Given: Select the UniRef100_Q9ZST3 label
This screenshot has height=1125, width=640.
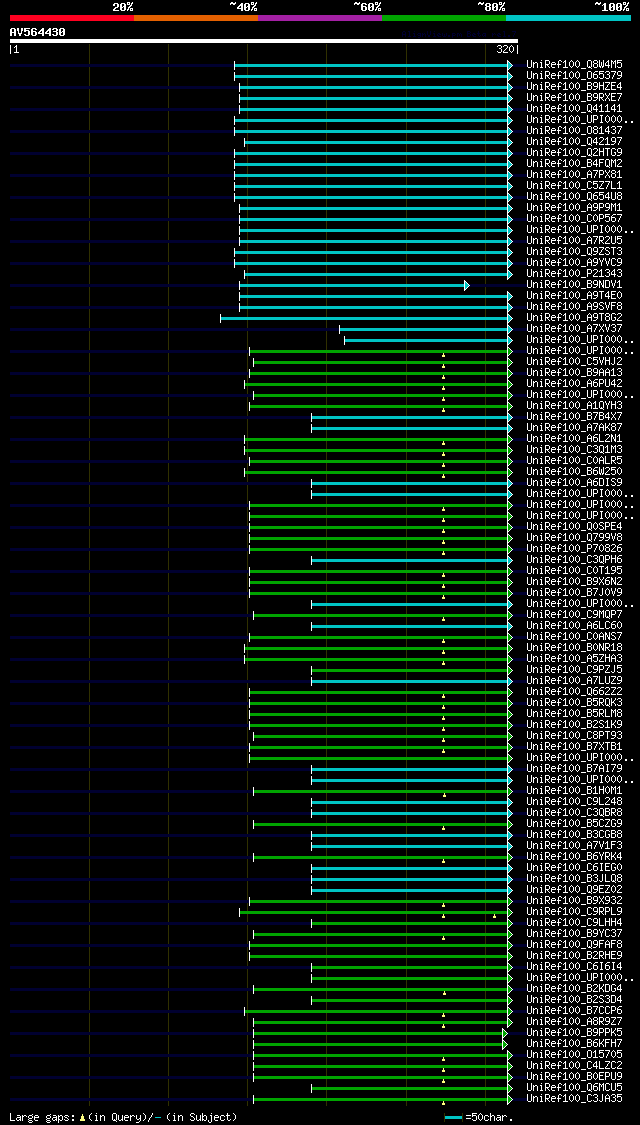Looking at the screenshot, I should [574, 252].
